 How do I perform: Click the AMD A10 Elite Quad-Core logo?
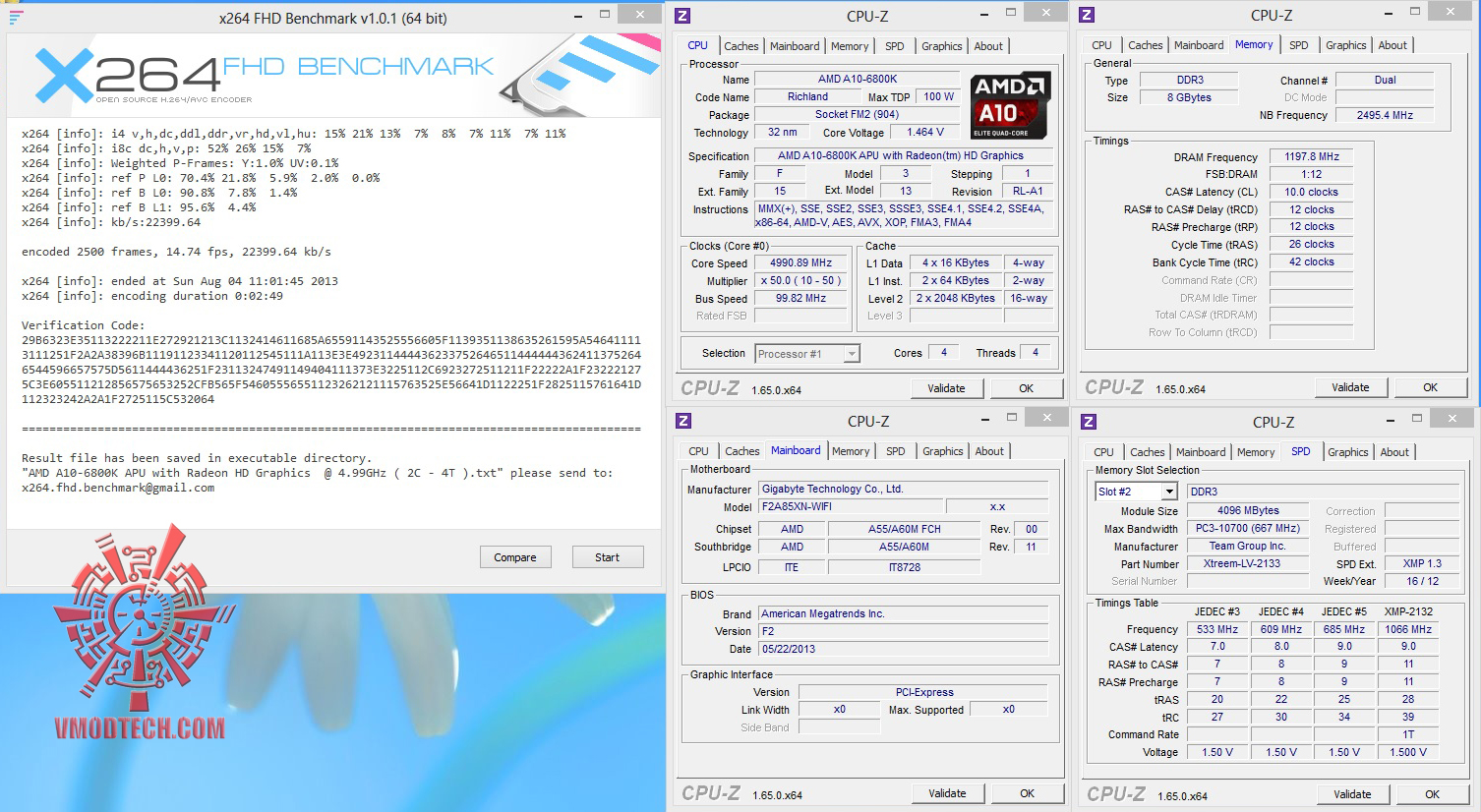[x=1011, y=105]
